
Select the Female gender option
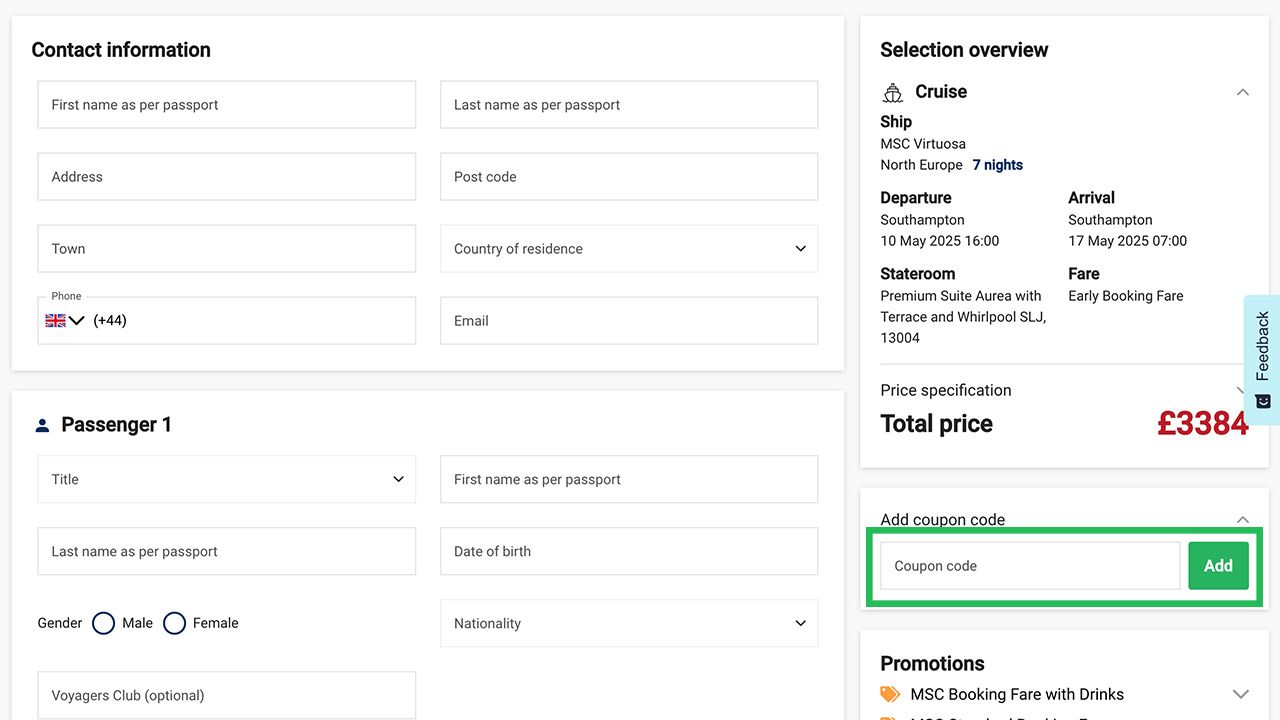click(x=174, y=623)
